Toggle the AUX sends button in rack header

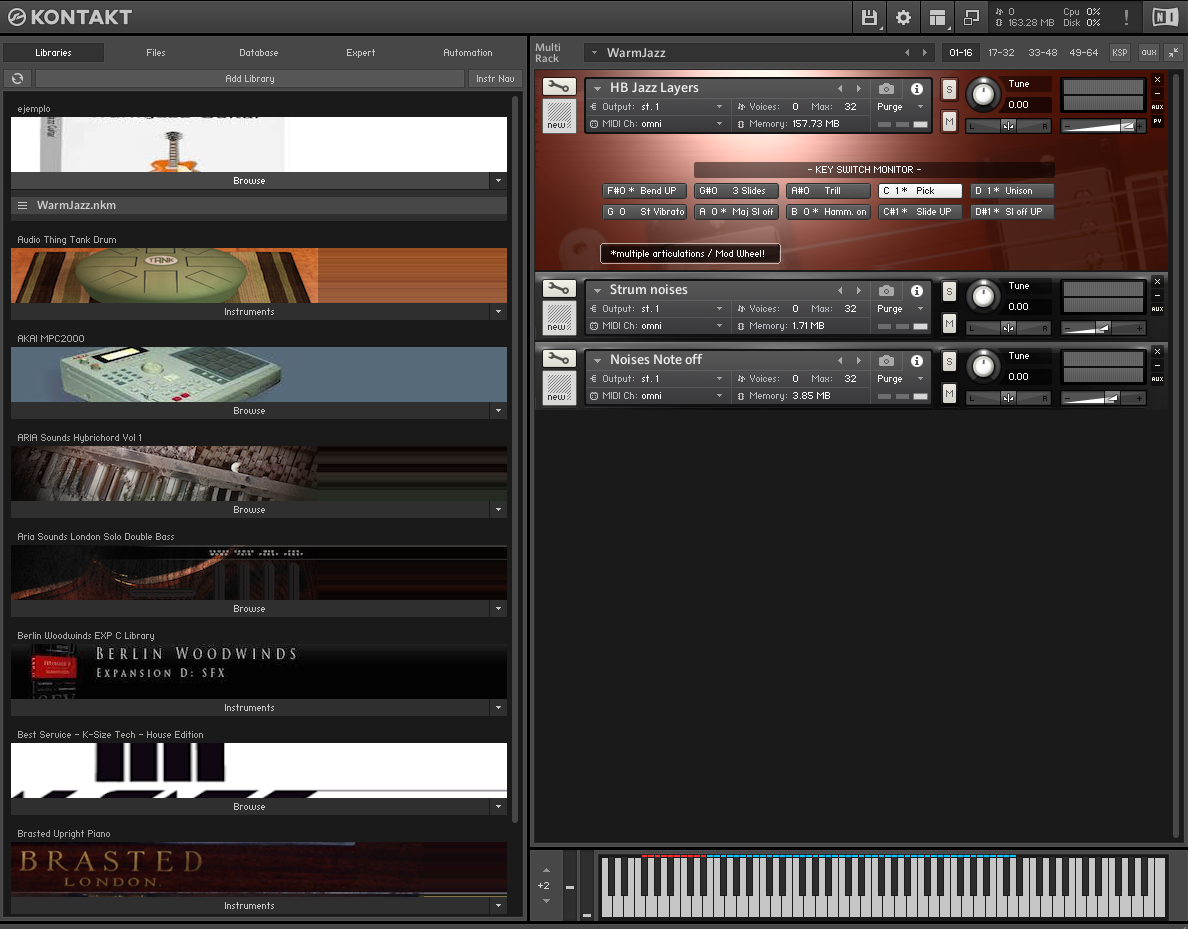pyautogui.click(x=1149, y=52)
